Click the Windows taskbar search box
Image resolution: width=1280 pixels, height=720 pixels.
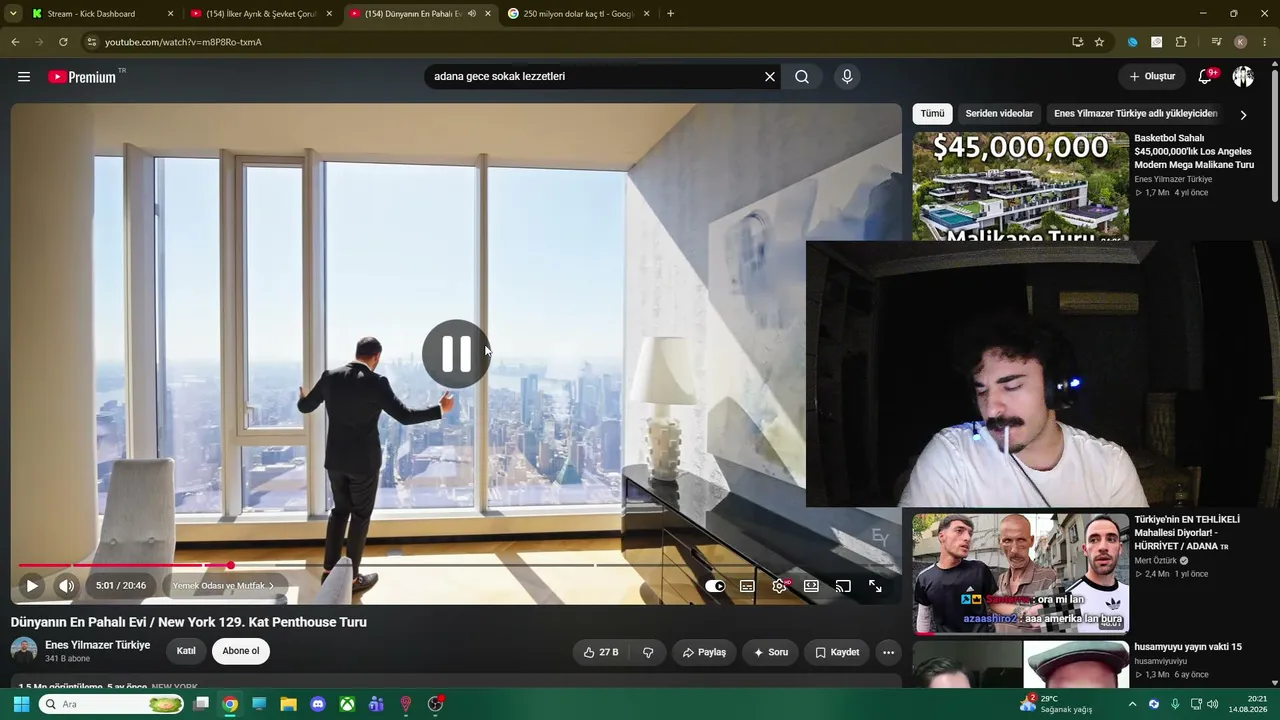pyautogui.click(x=112, y=704)
